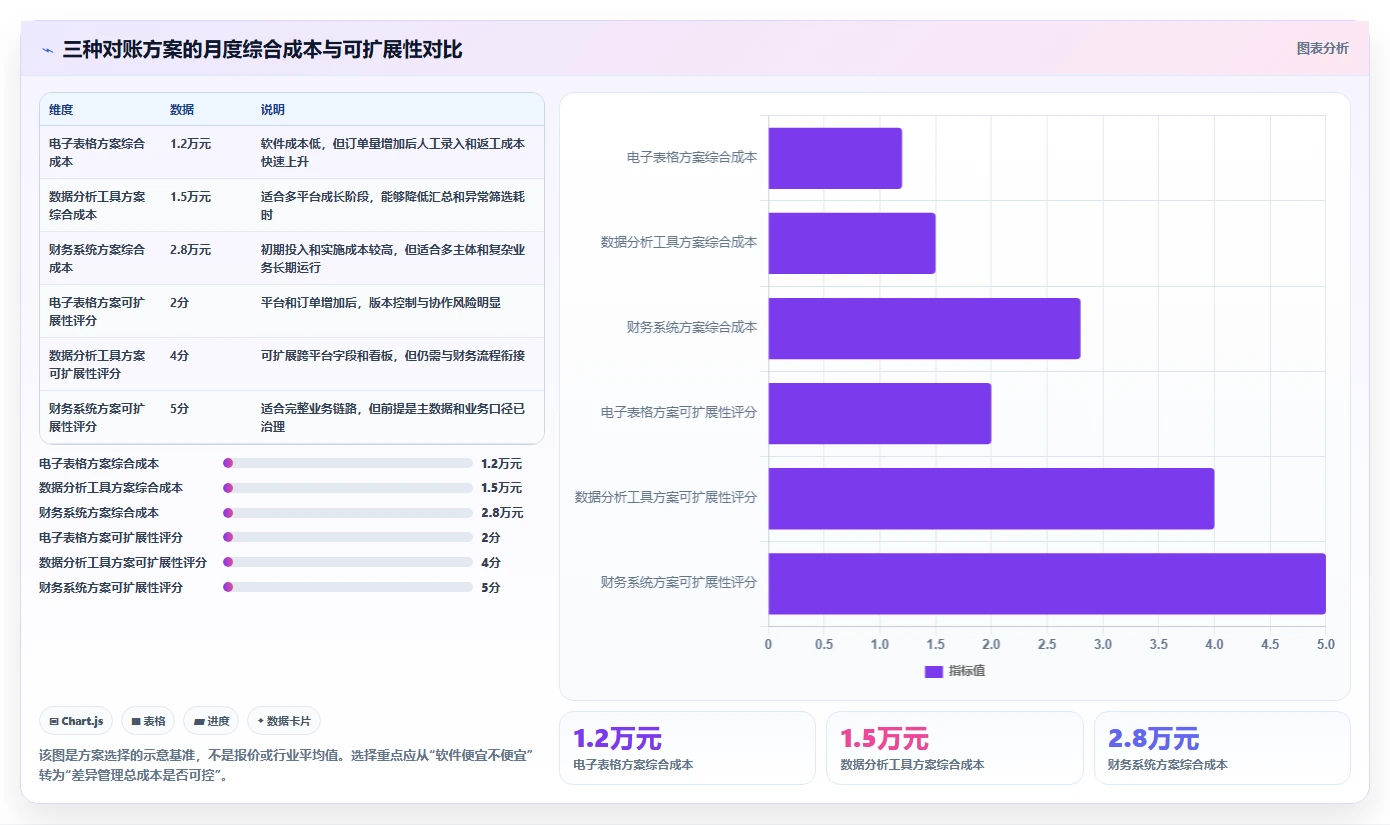Screen dimensions: 1390x825
Task: Click the 数据分析工具方案综合成本 progress bar
Action: (x=348, y=488)
